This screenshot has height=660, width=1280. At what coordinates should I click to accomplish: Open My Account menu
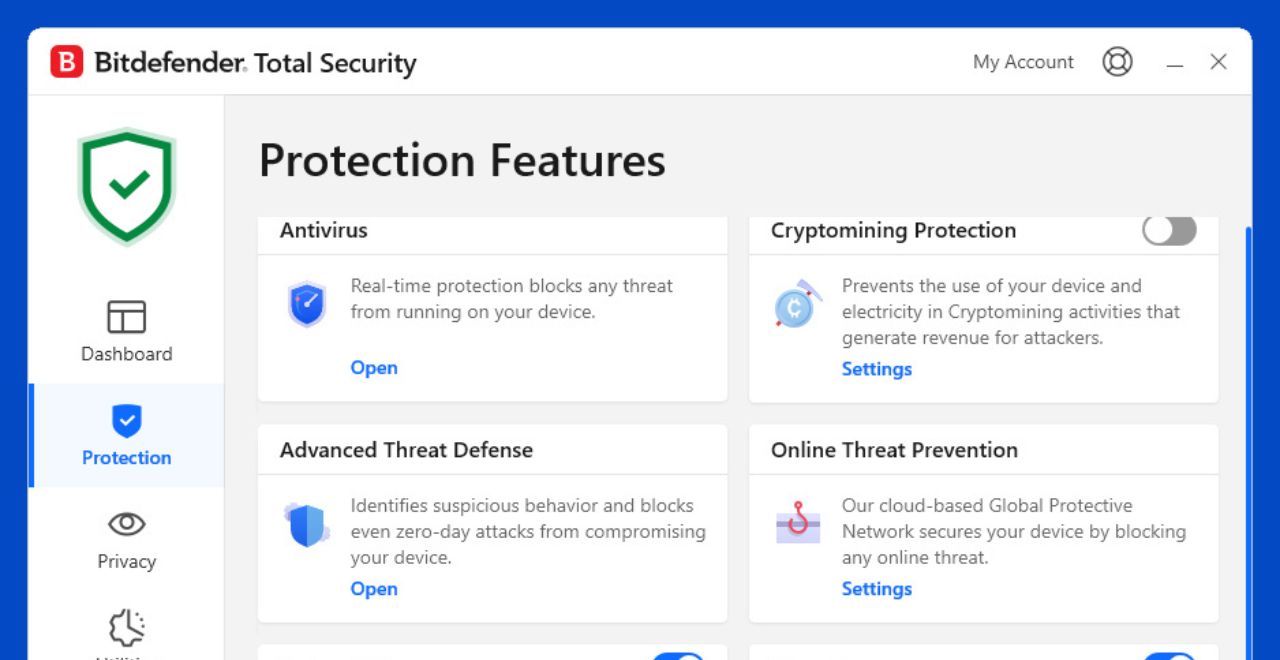pos(1023,62)
